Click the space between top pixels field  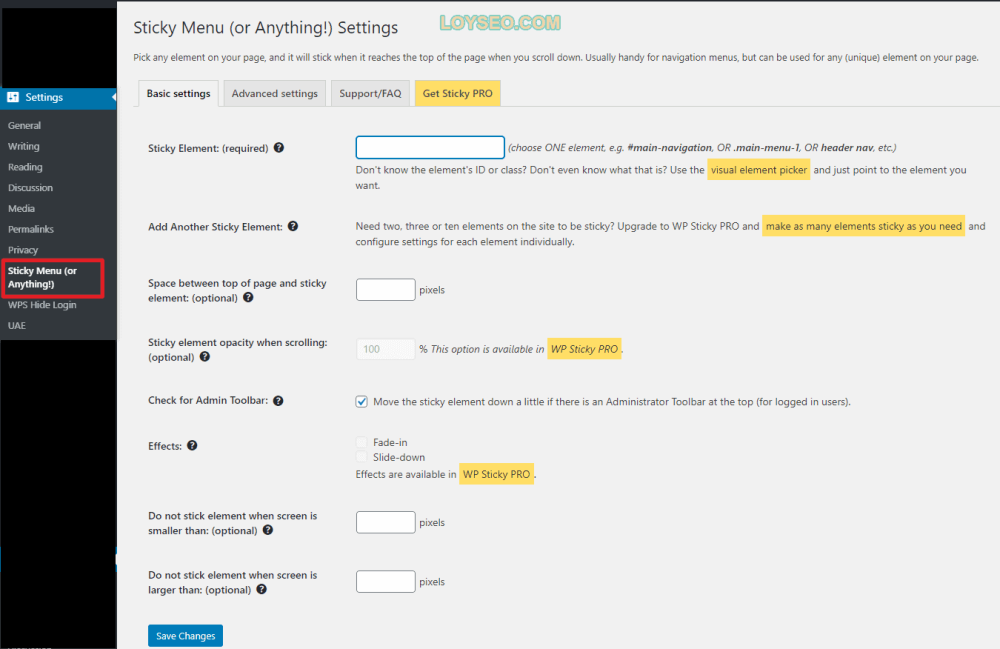point(386,289)
